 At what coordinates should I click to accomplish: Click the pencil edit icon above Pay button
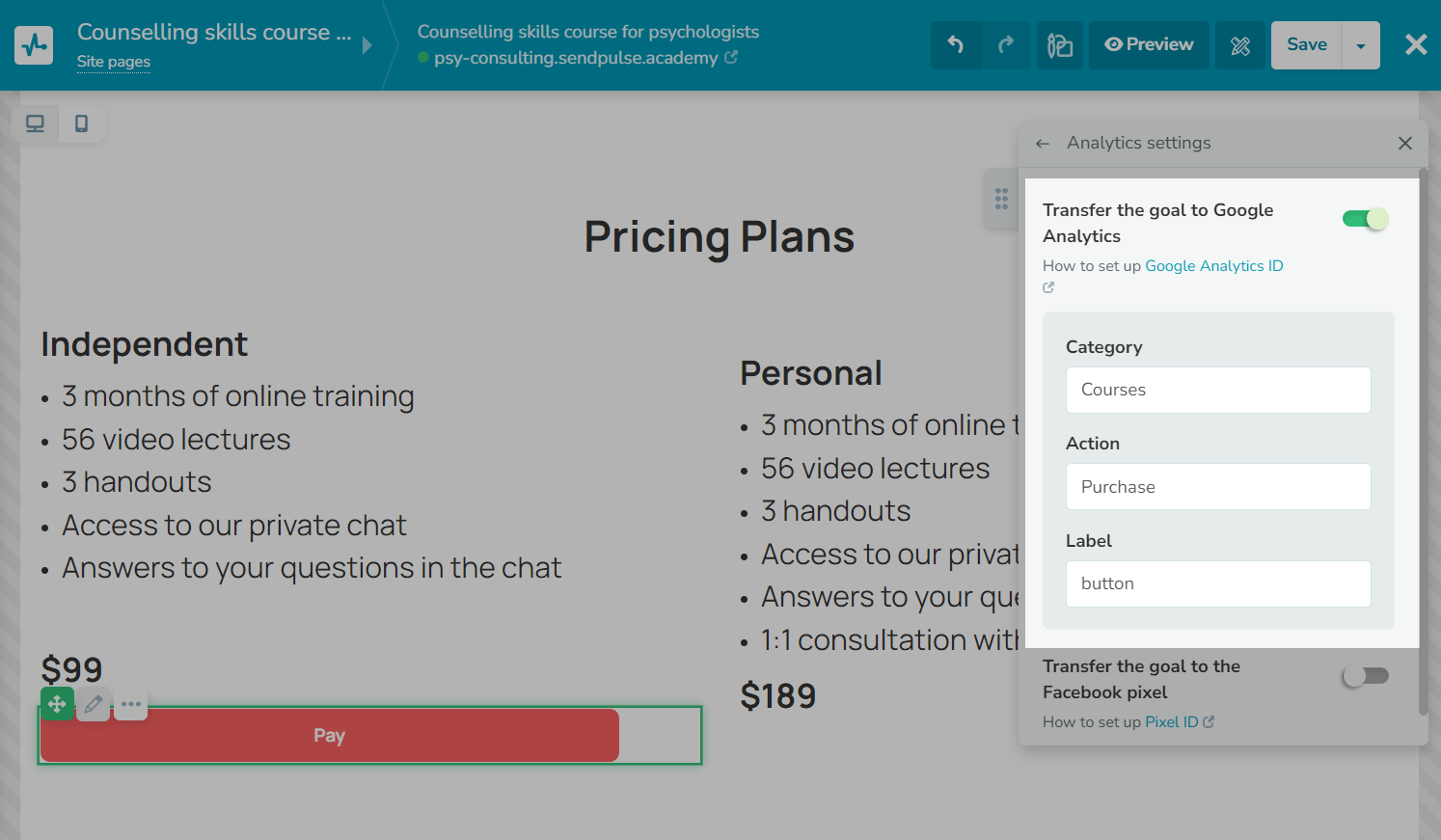(x=94, y=704)
